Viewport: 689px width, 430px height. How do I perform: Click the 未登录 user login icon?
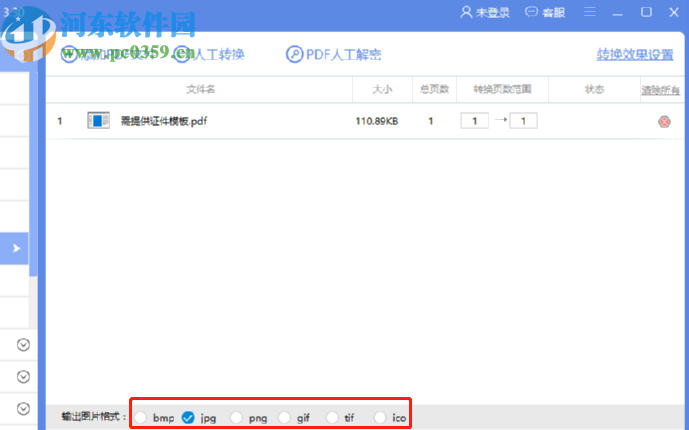tap(466, 12)
